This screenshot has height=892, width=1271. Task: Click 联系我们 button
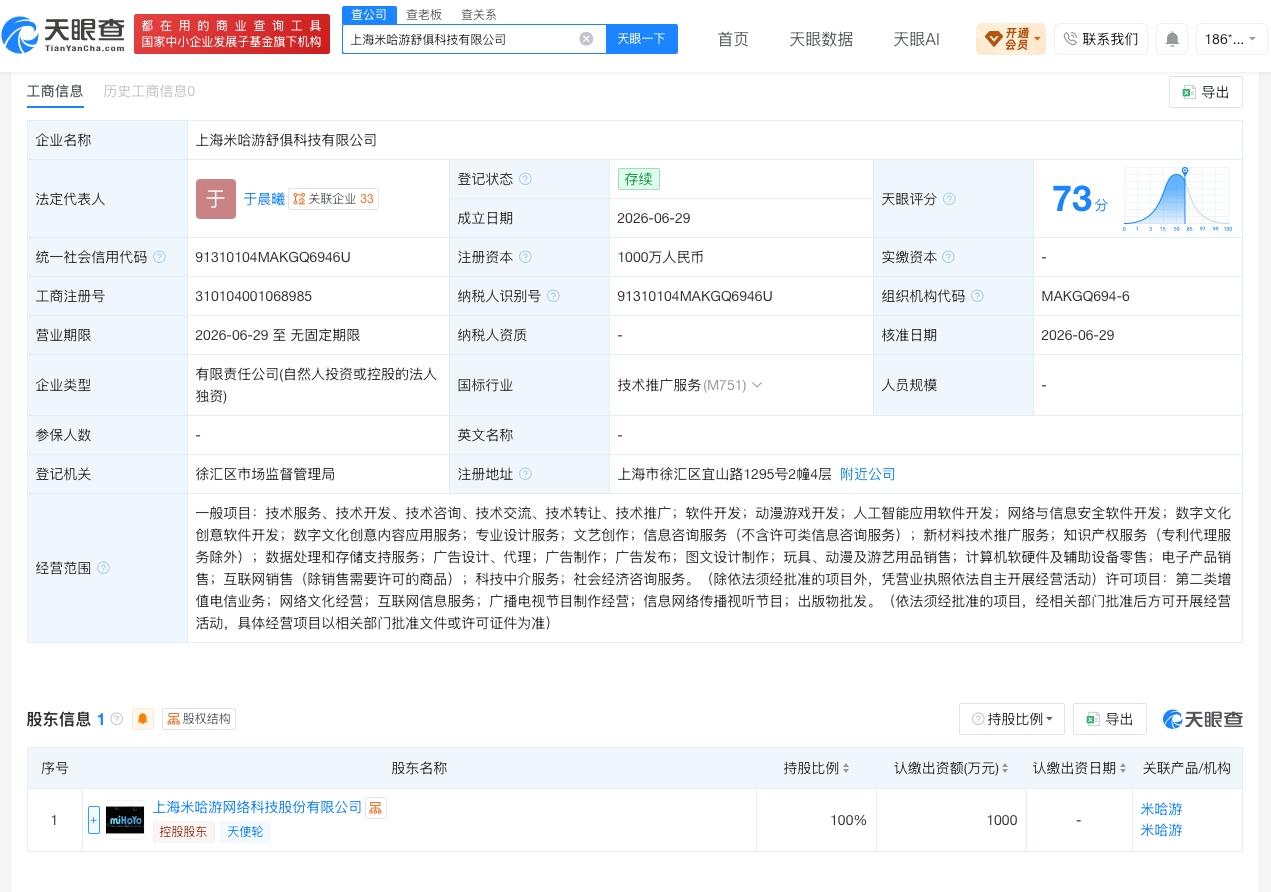tap(1100, 39)
